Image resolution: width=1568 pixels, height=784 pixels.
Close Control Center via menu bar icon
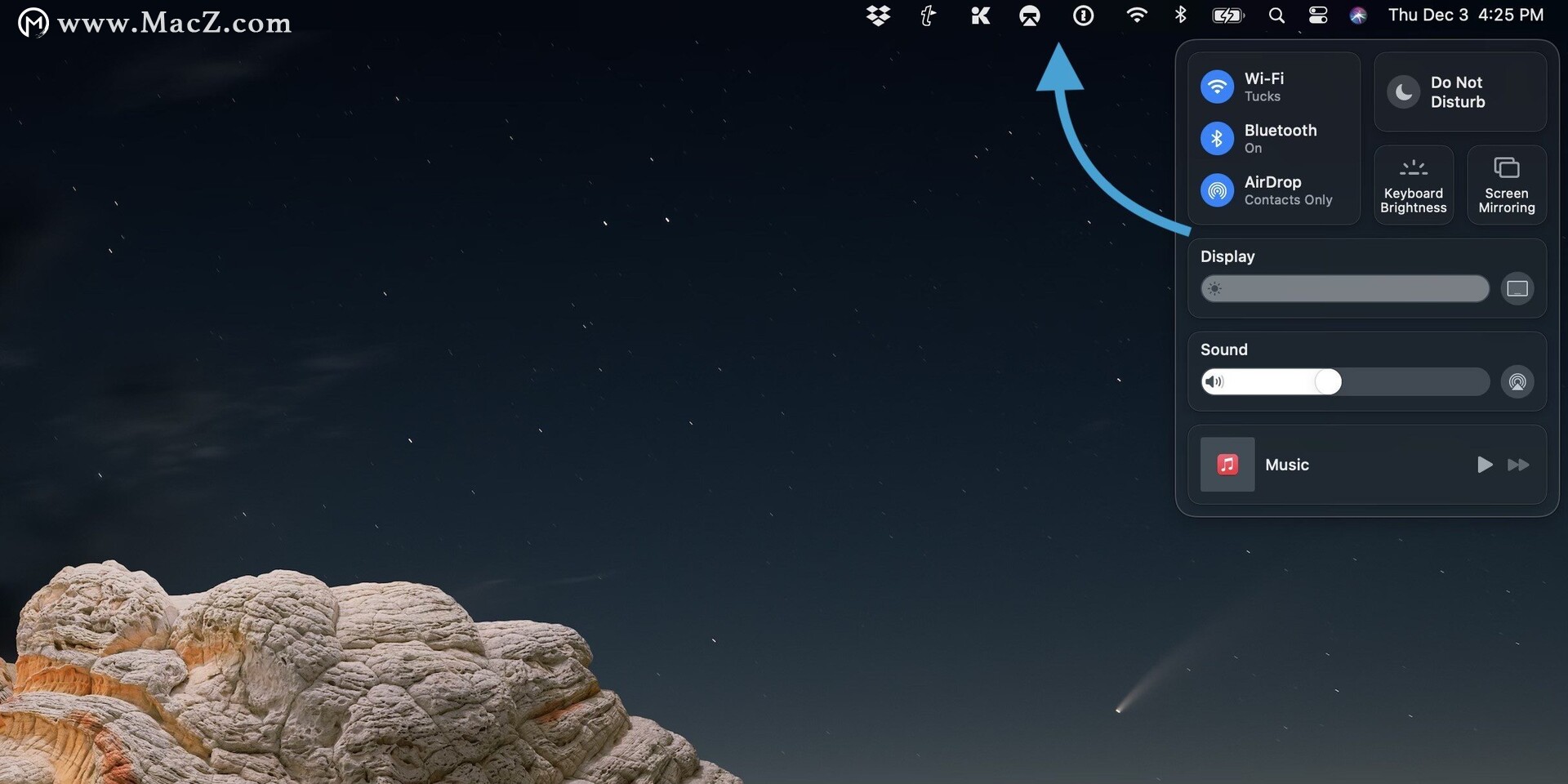[x=1318, y=16]
